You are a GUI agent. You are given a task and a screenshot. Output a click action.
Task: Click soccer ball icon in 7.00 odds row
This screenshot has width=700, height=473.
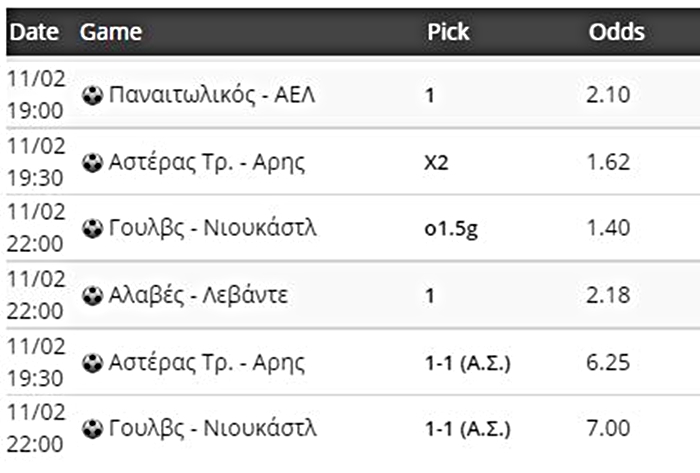click(93, 429)
